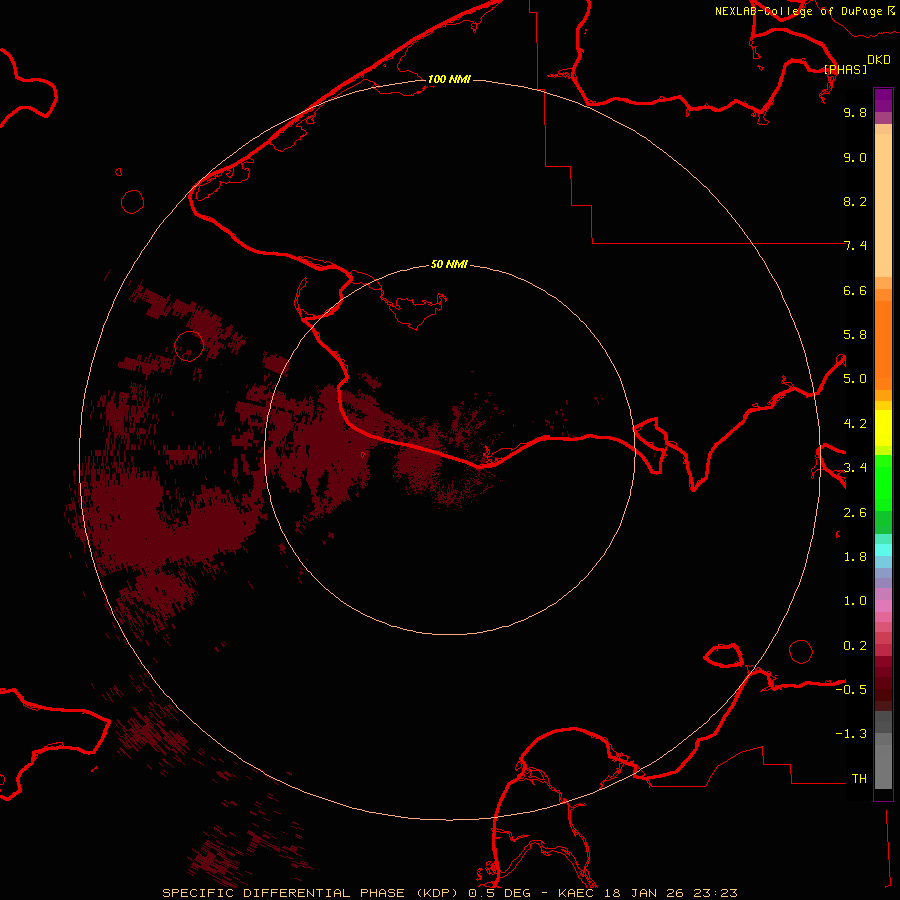This screenshot has height=900, width=900.
Task: Click the [PHAS] units label
Action: [x=845, y=69]
